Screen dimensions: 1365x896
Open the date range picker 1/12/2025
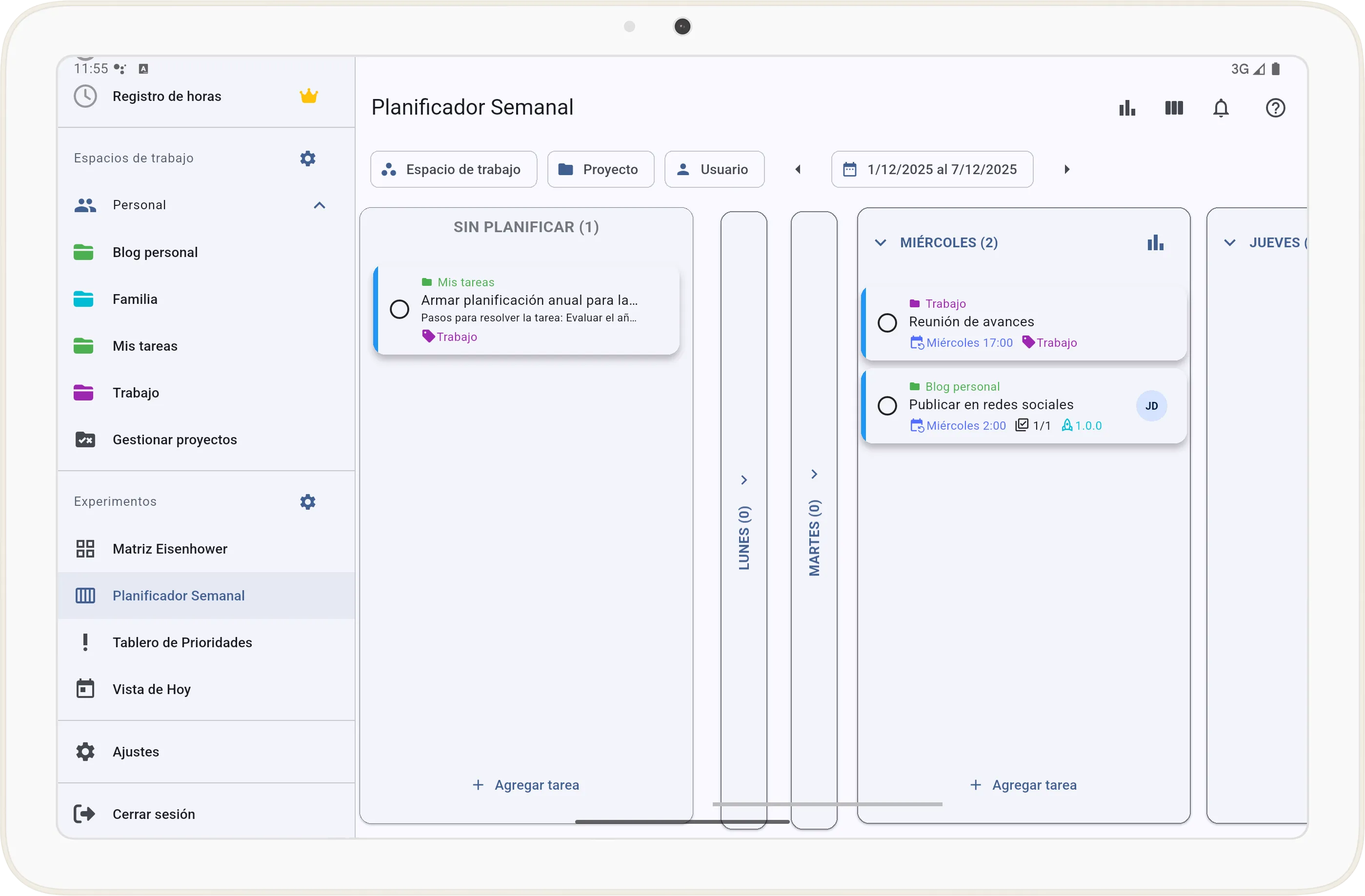click(932, 169)
